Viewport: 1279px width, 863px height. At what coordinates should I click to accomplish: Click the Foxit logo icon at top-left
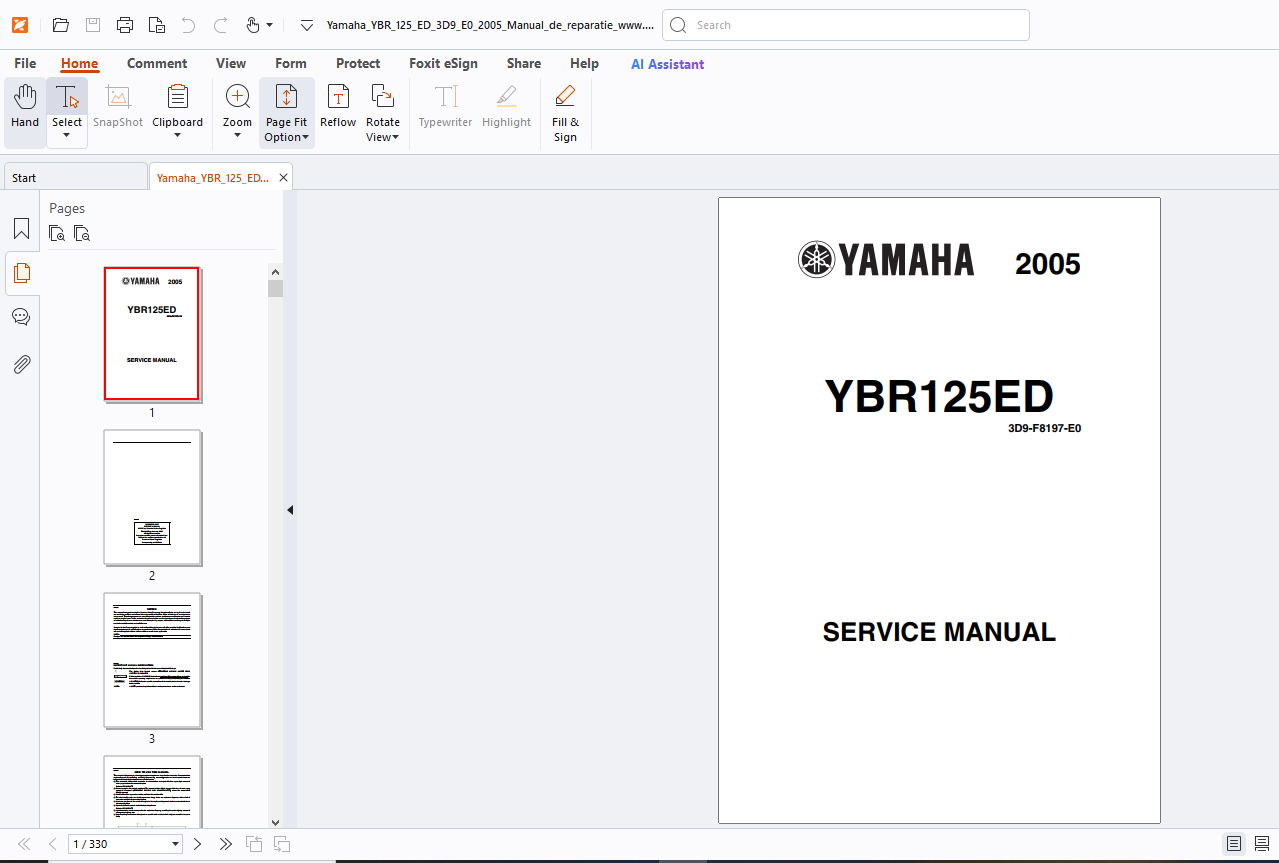pos(20,25)
